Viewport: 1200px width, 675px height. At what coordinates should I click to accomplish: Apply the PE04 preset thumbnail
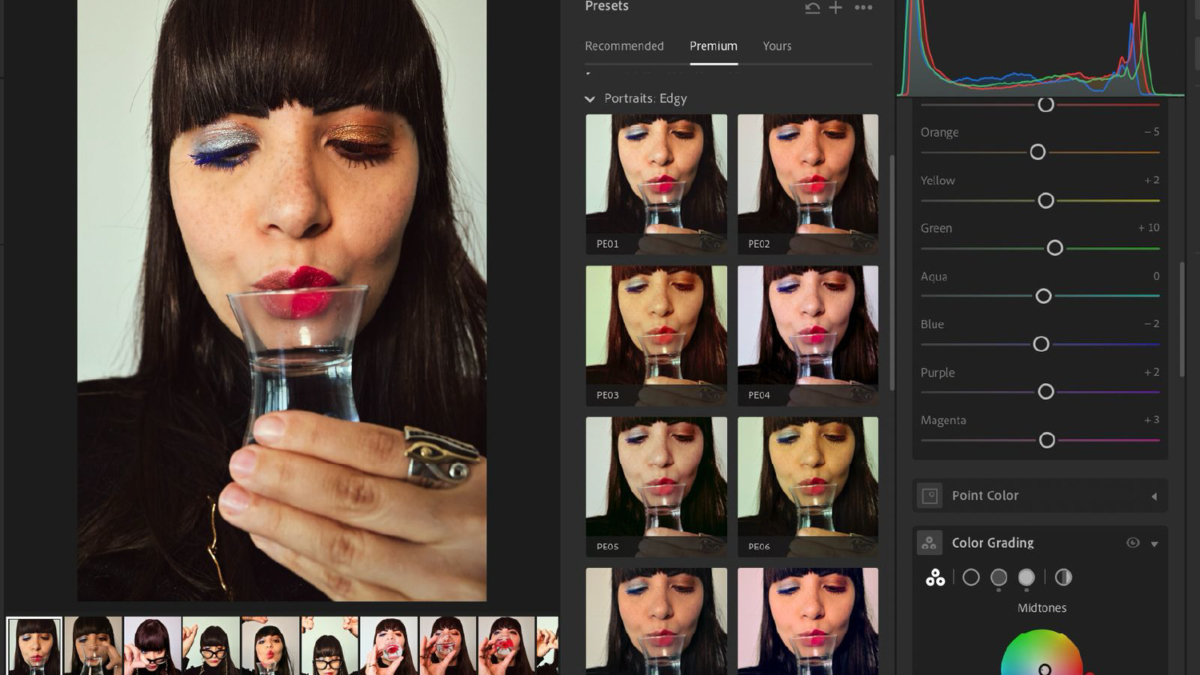click(x=808, y=335)
